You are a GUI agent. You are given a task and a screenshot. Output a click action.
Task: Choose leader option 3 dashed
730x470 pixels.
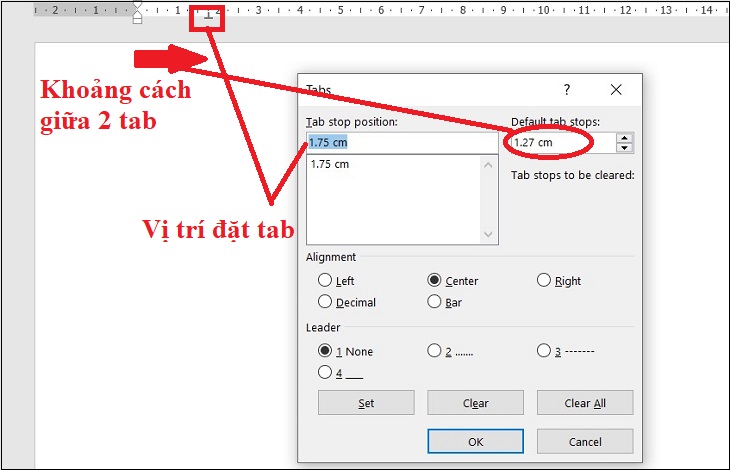click(x=544, y=351)
